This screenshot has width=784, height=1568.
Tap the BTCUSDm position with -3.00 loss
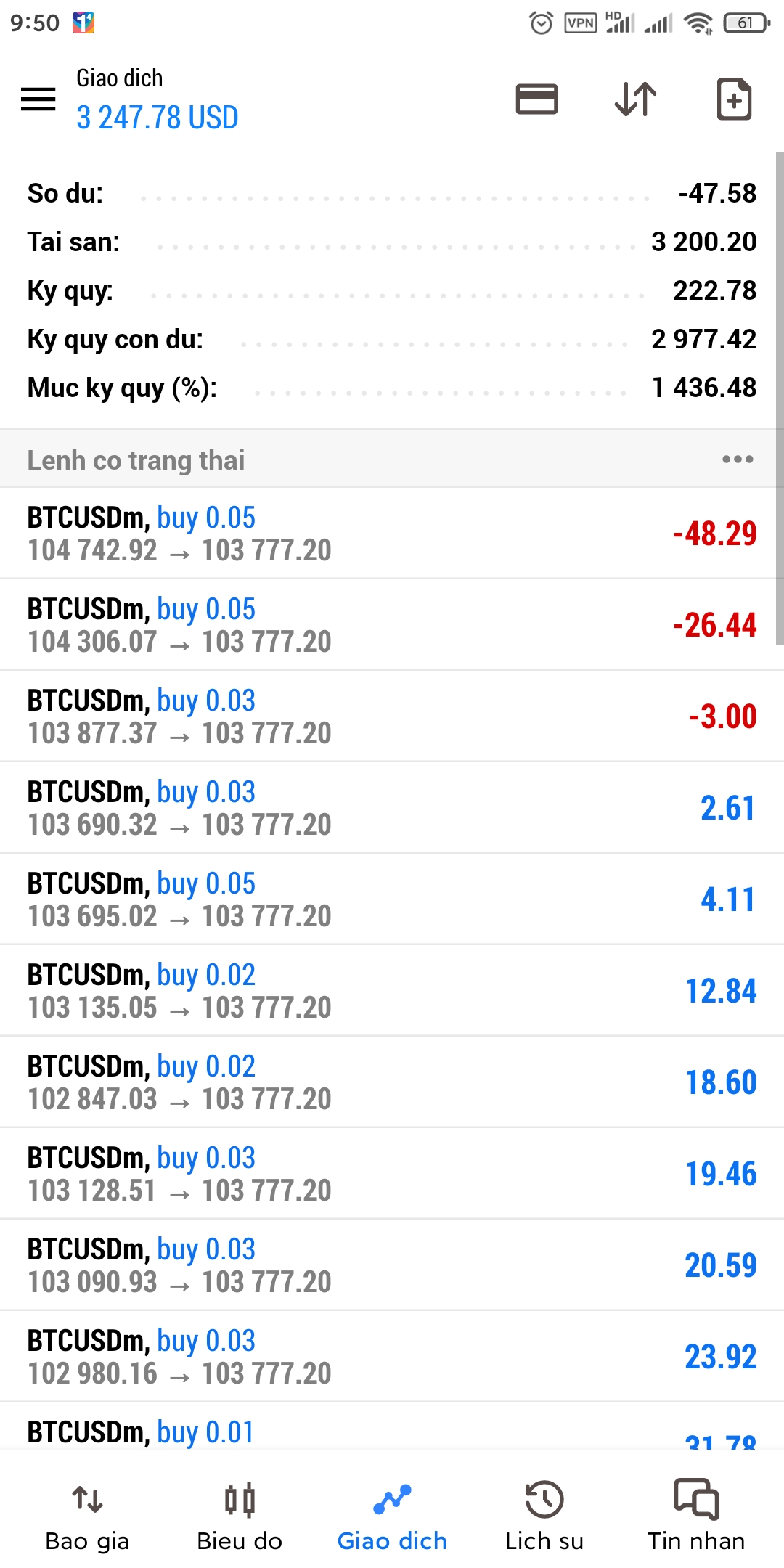pyautogui.click(x=392, y=716)
